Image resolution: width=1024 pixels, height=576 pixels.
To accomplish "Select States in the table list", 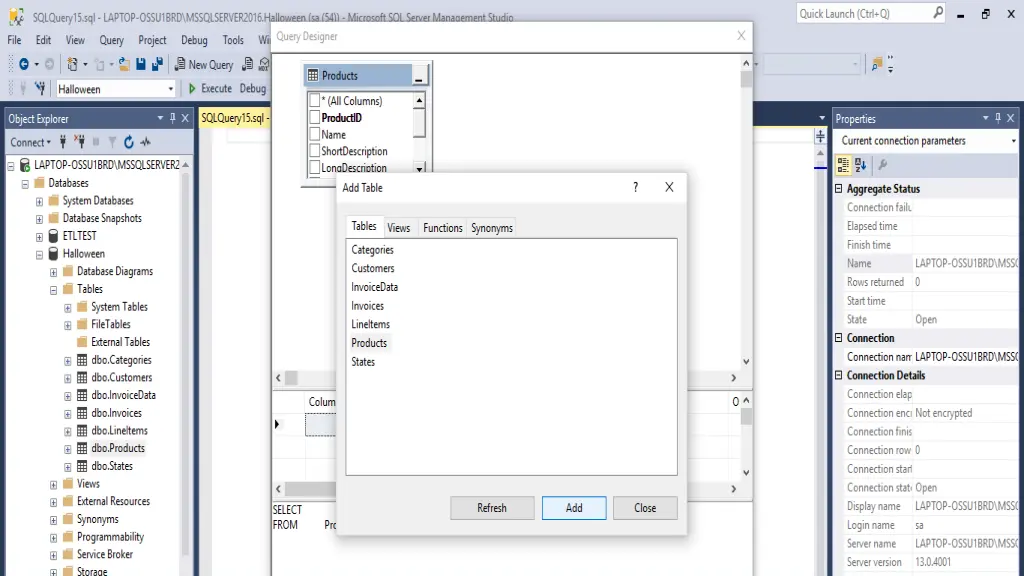I will 363,362.
